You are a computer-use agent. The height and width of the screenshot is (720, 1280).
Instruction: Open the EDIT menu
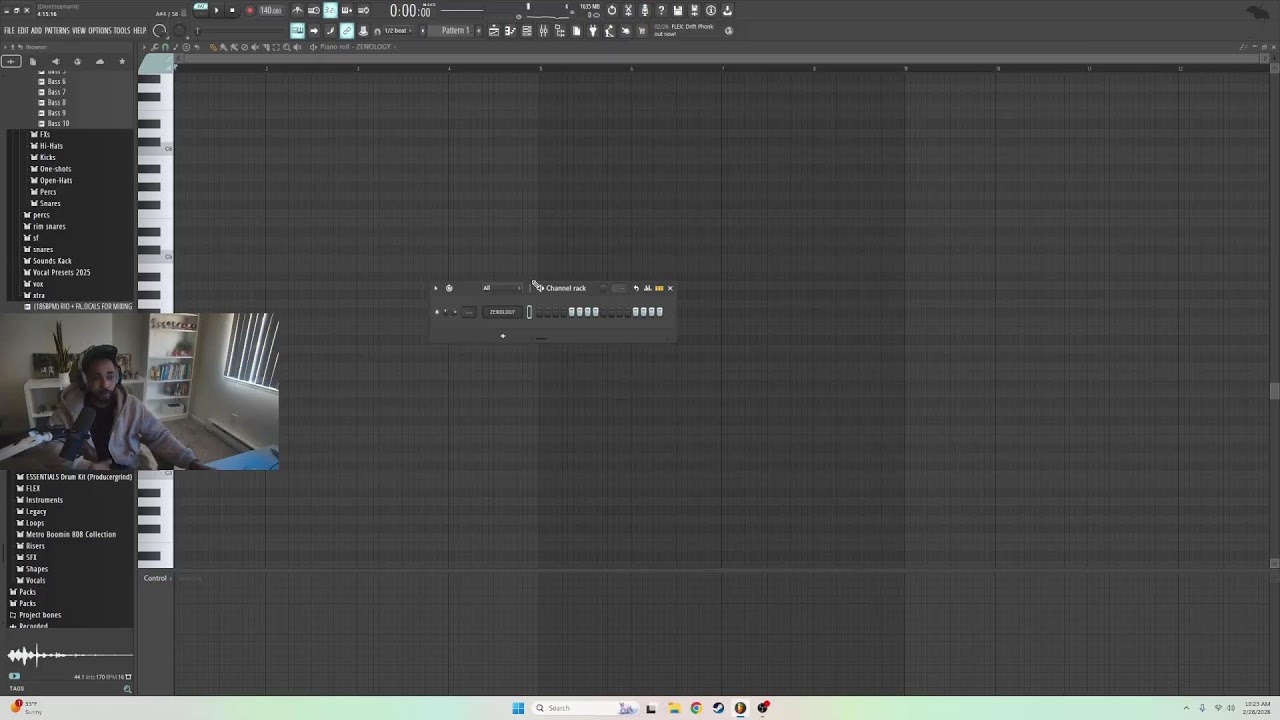23,31
